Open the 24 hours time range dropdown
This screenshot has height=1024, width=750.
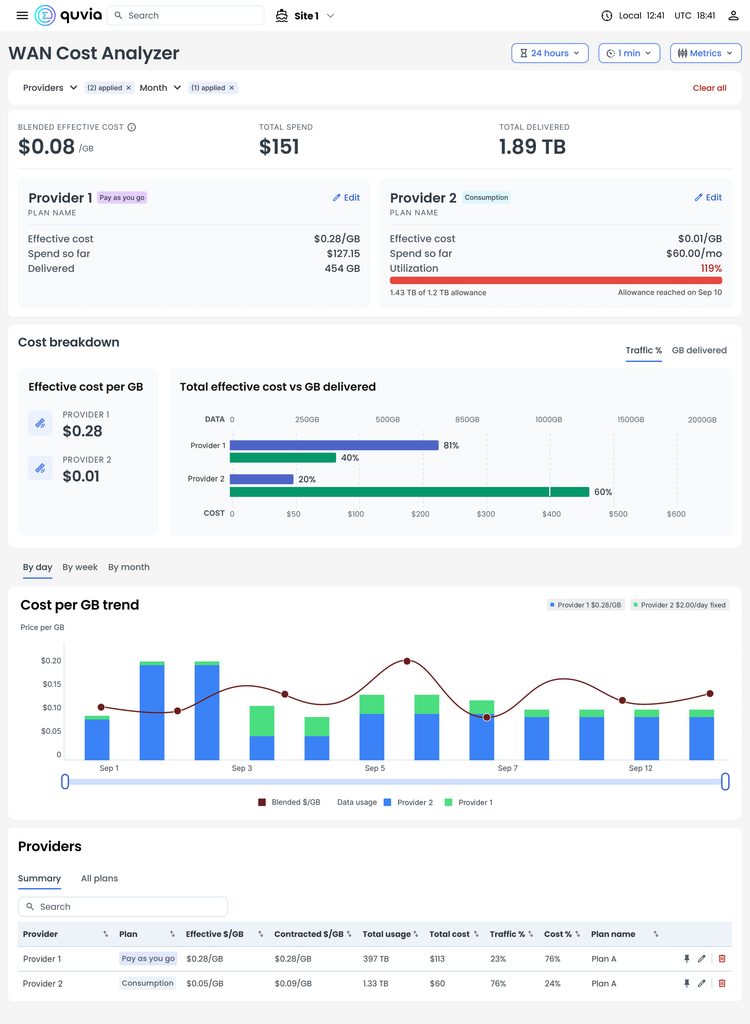pos(550,53)
